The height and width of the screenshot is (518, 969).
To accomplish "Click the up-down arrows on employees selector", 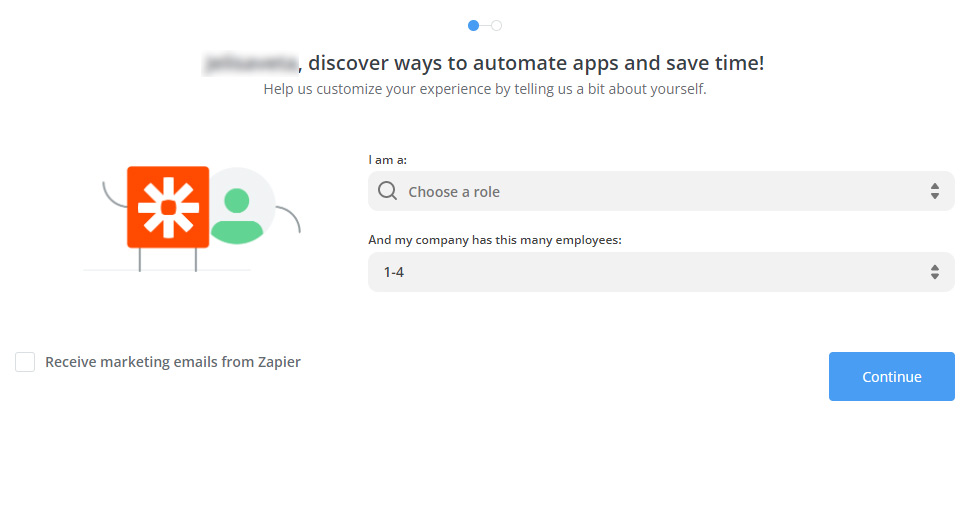I will tap(934, 272).
